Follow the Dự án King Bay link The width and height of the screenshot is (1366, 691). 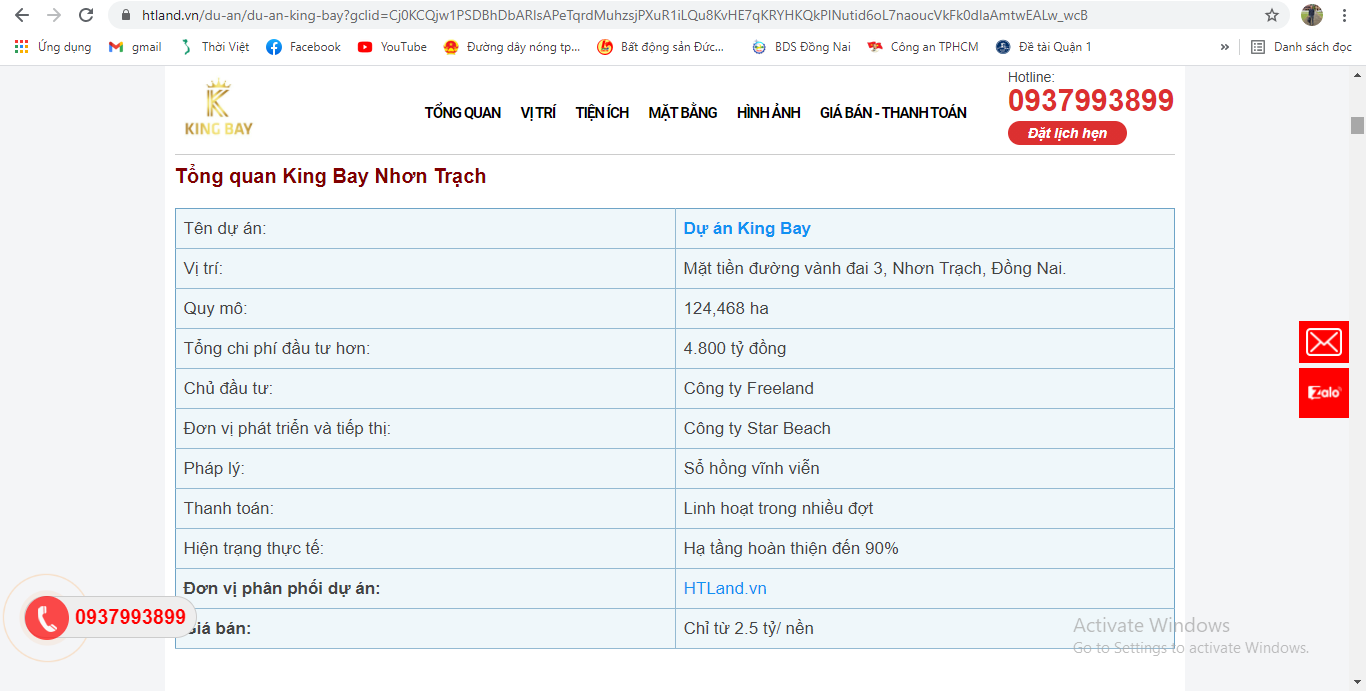click(x=746, y=228)
